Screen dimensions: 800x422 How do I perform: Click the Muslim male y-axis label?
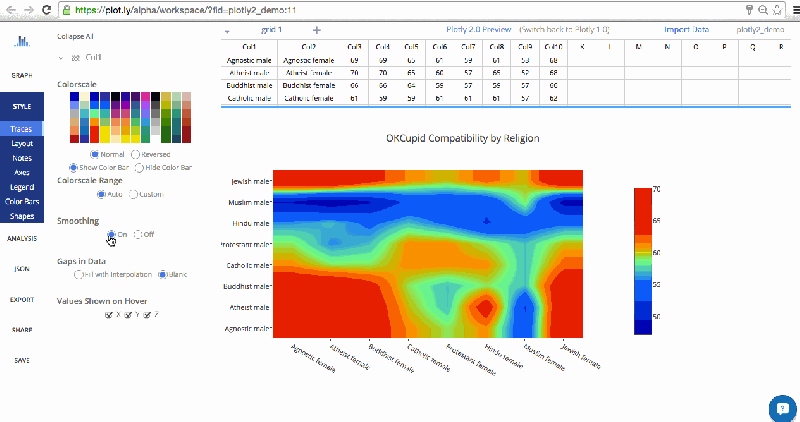tap(250, 203)
